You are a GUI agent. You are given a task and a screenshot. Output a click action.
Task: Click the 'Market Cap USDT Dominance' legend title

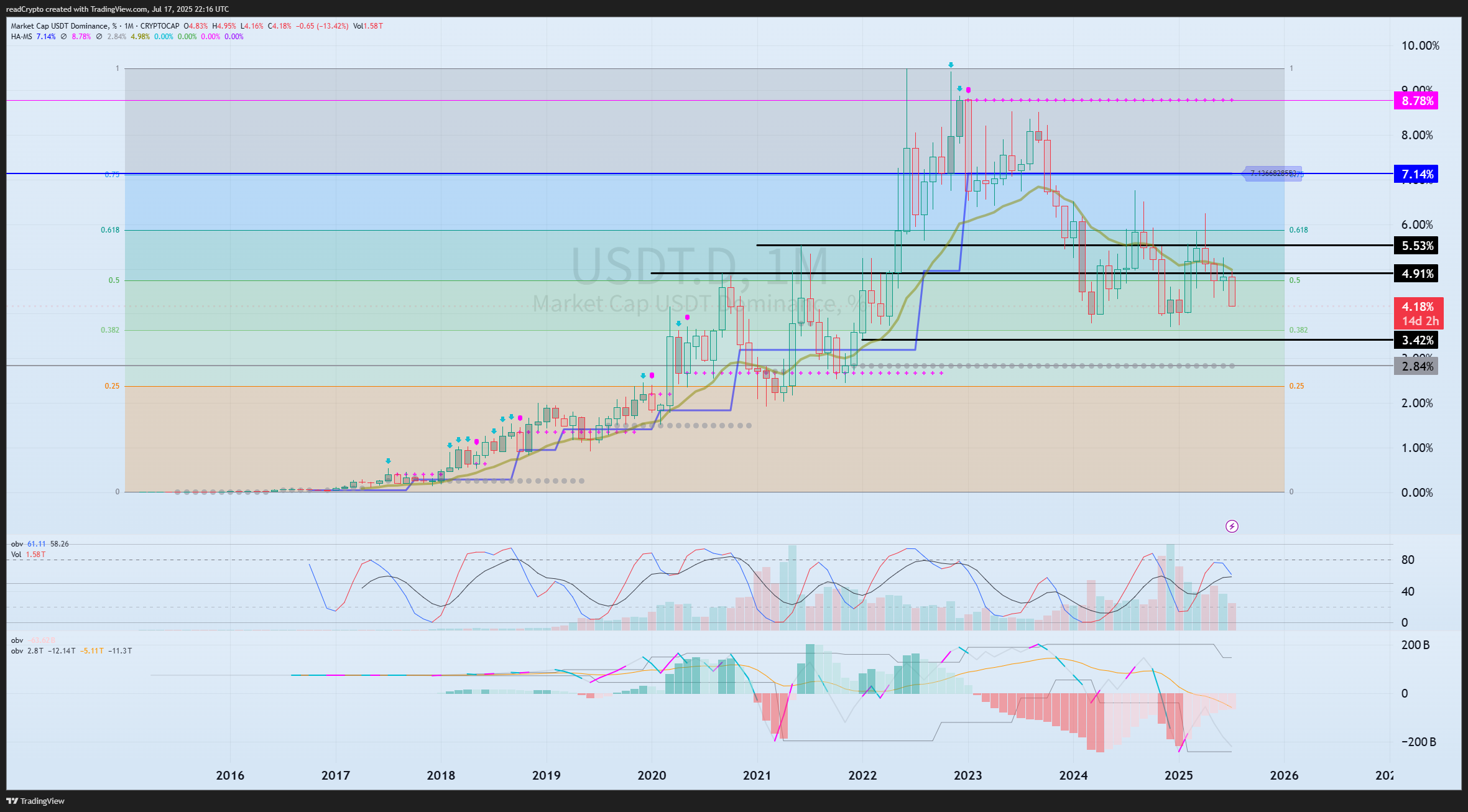pos(60,26)
